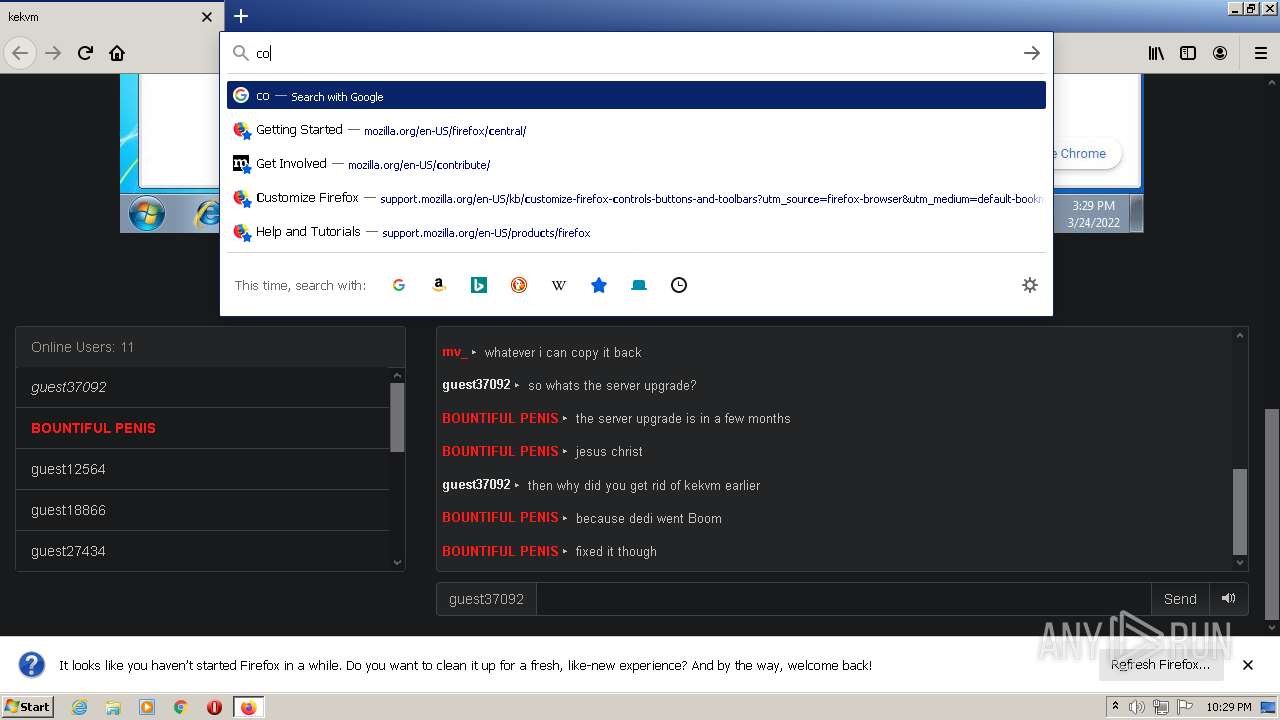Search this time with Amazon

(438, 285)
